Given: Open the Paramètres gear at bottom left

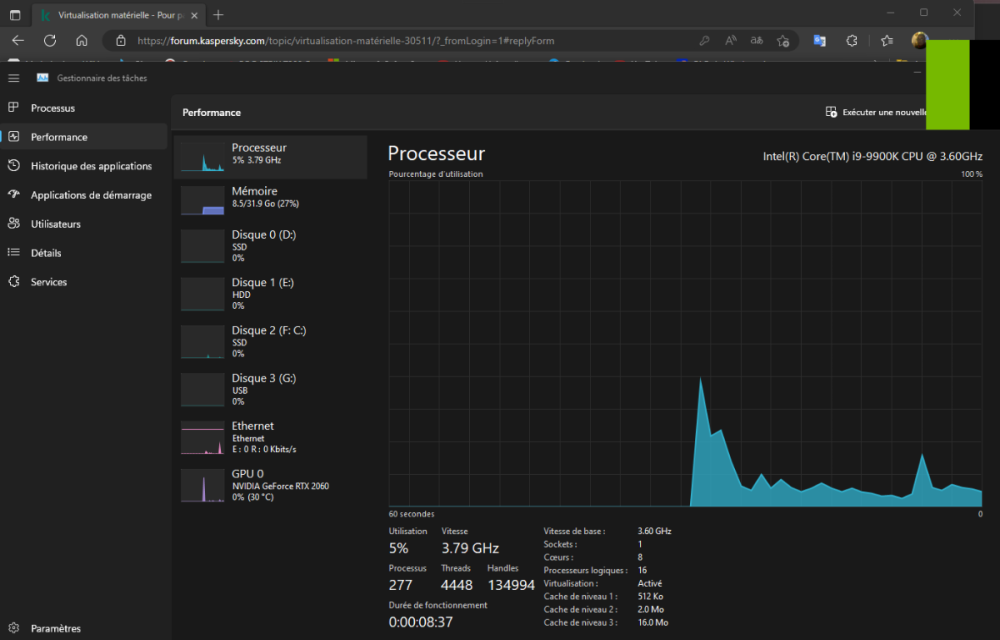Looking at the screenshot, I should pyautogui.click(x=13, y=628).
